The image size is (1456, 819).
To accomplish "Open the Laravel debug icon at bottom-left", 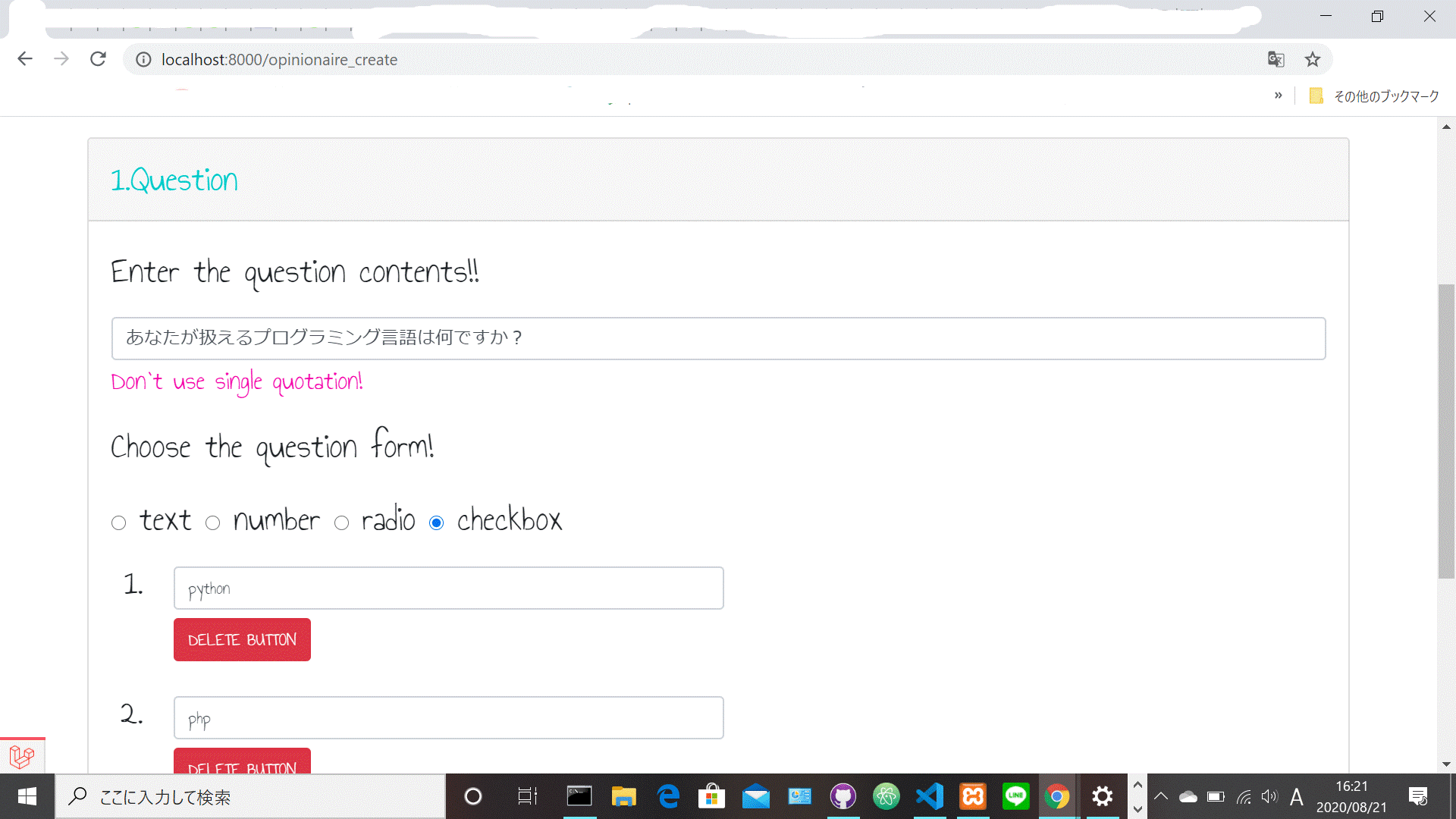I will [x=22, y=756].
